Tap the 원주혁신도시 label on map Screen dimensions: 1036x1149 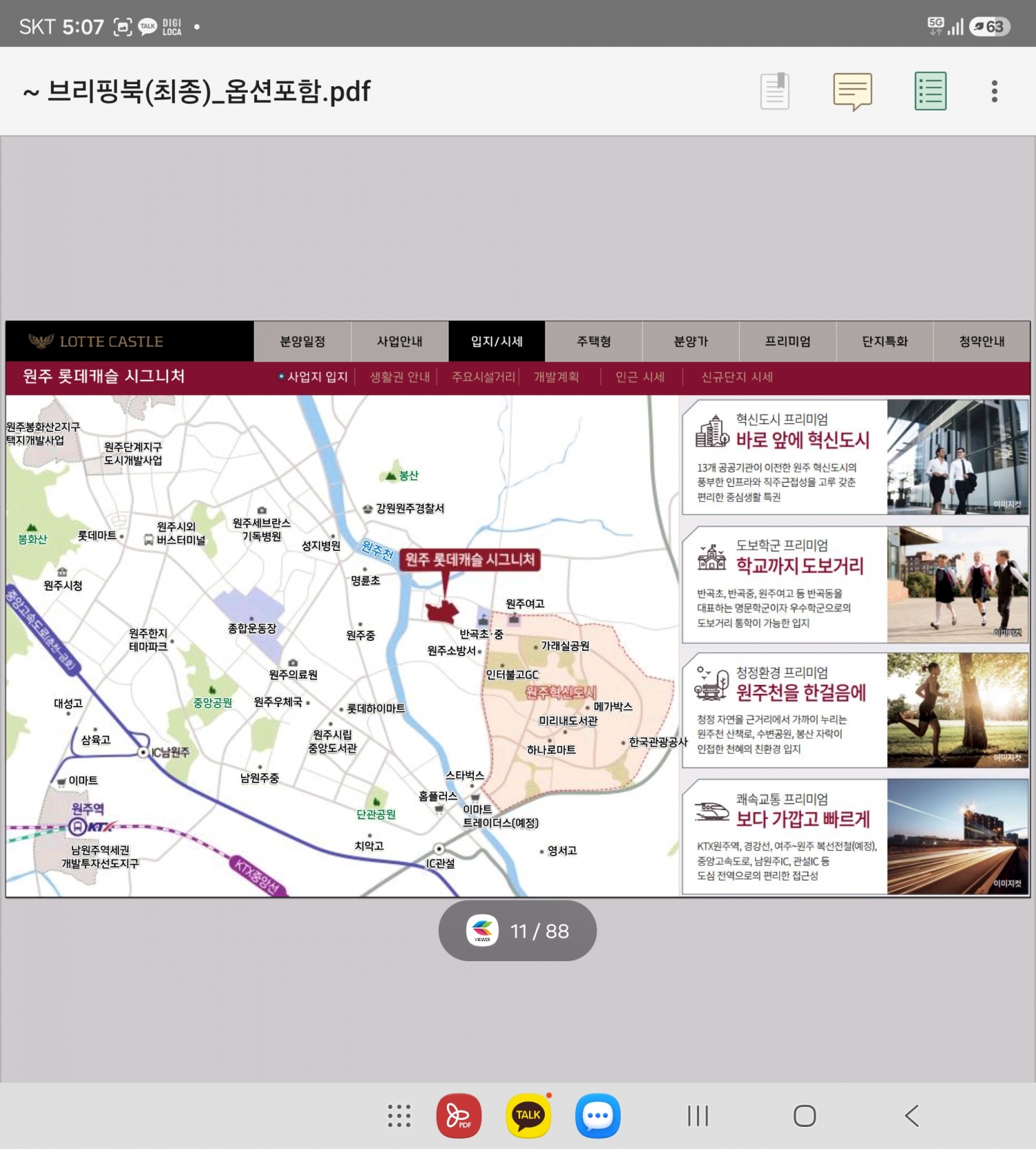click(561, 692)
